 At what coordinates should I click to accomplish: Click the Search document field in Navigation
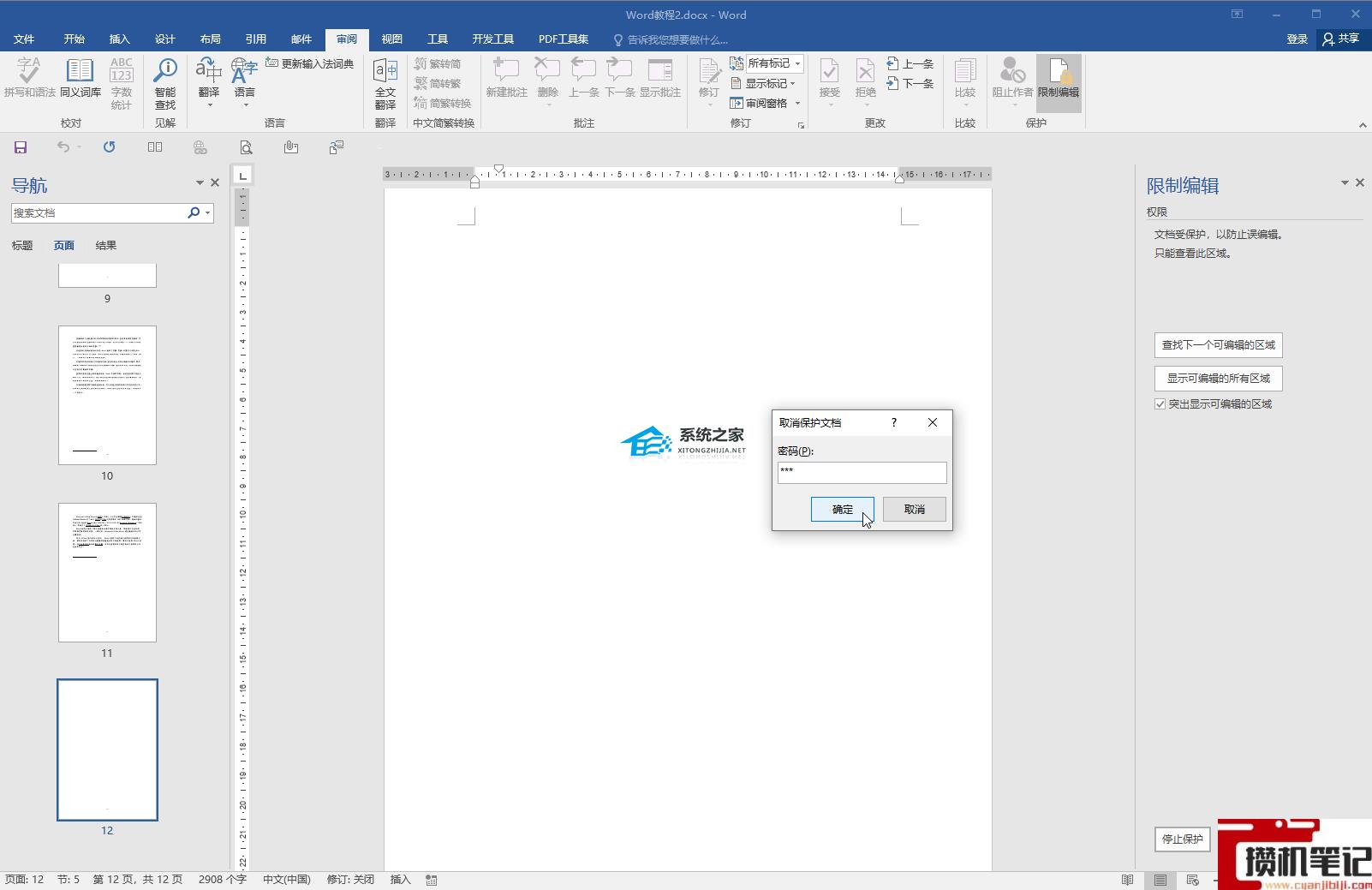click(98, 212)
